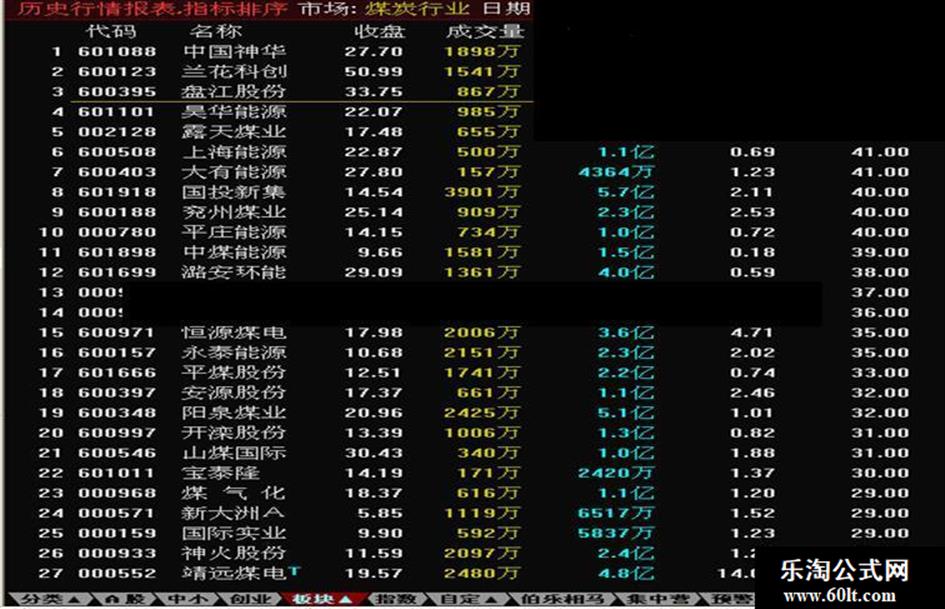Click turnover amount 4364万

tap(616, 172)
